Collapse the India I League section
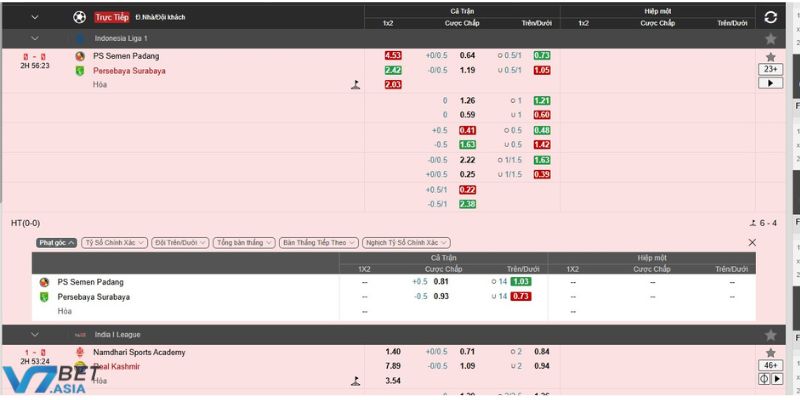 pyautogui.click(x=35, y=335)
